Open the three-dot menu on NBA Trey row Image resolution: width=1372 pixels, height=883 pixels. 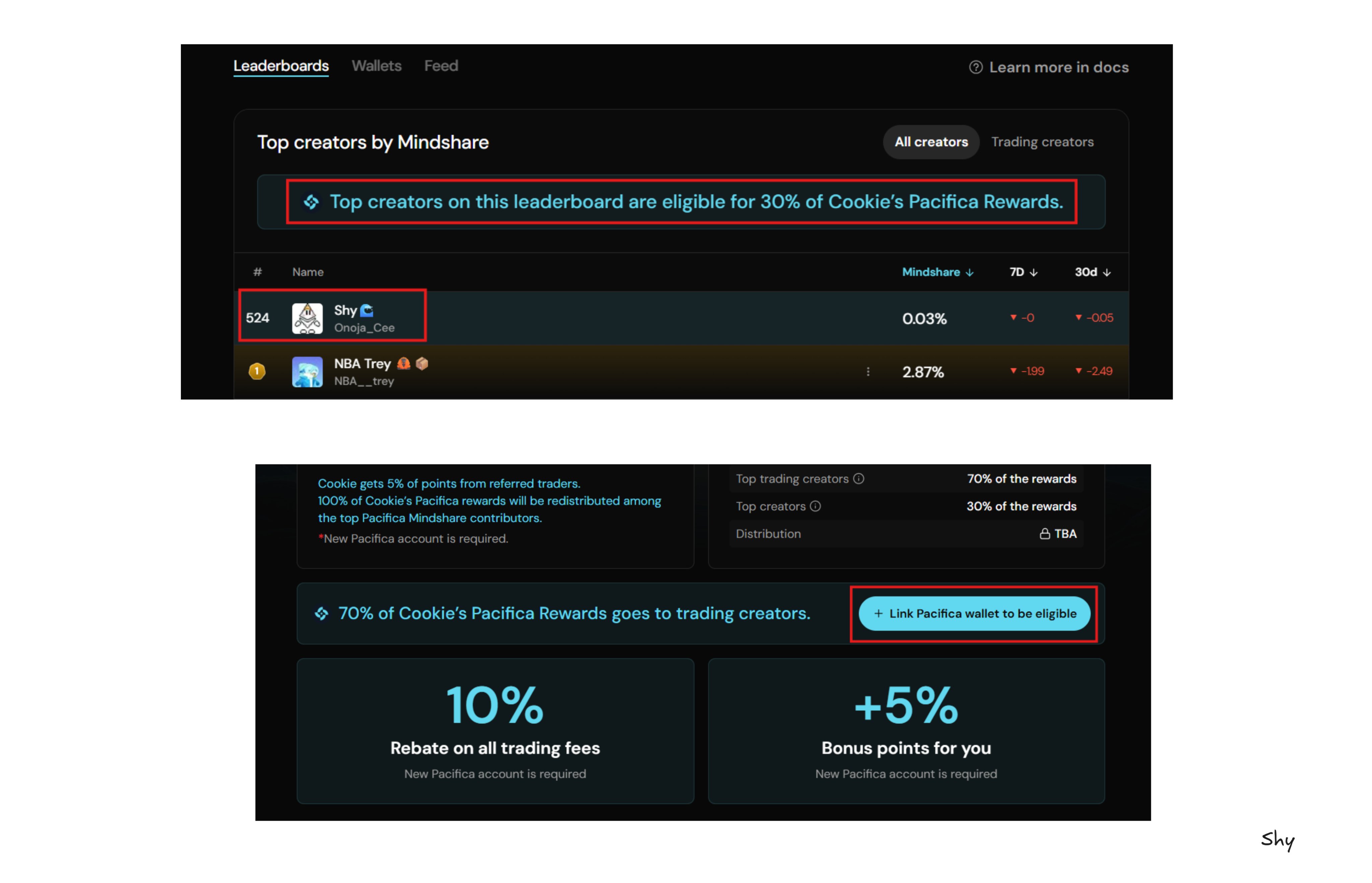point(868,371)
